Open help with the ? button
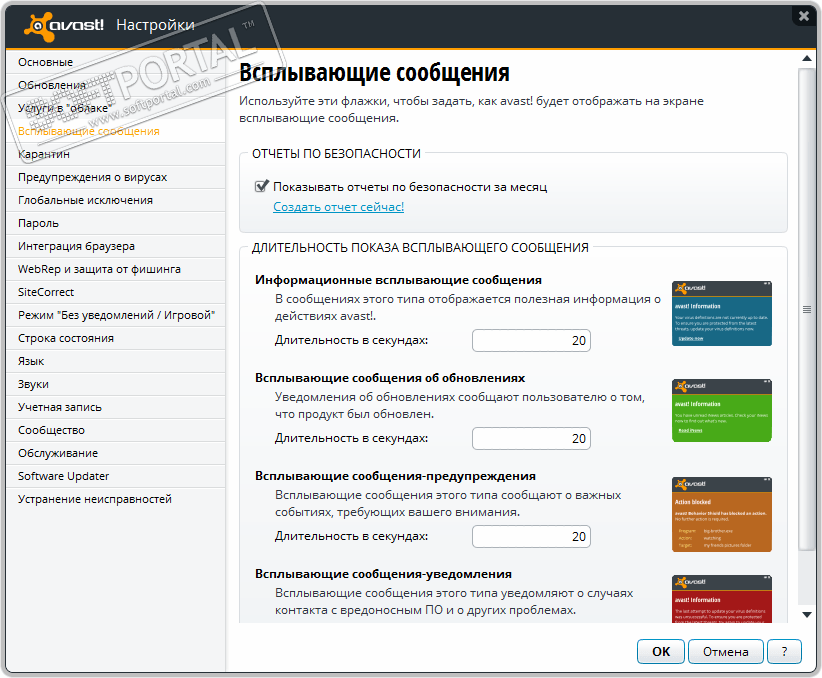Image resolution: width=822 pixels, height=678 pixels. coord(784,652)
